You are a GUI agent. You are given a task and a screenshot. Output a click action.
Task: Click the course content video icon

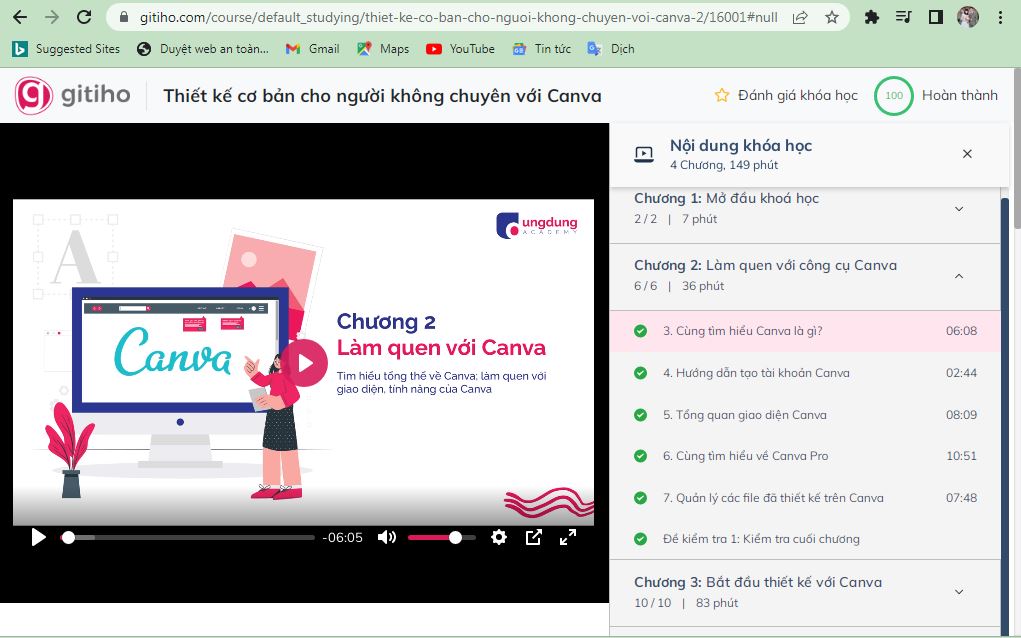644,154
